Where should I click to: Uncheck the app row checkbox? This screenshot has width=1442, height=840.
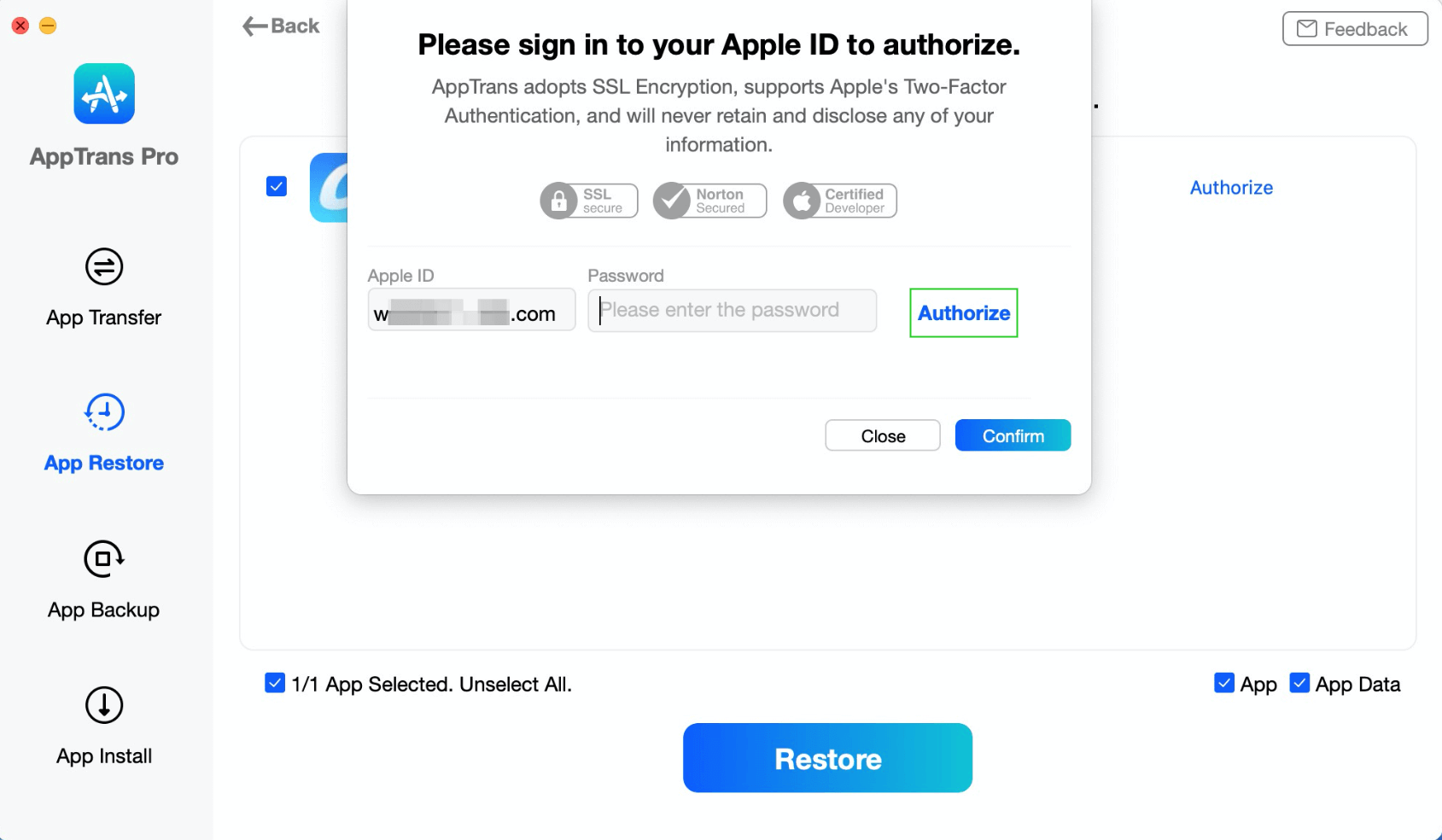[x=277, y=186]
